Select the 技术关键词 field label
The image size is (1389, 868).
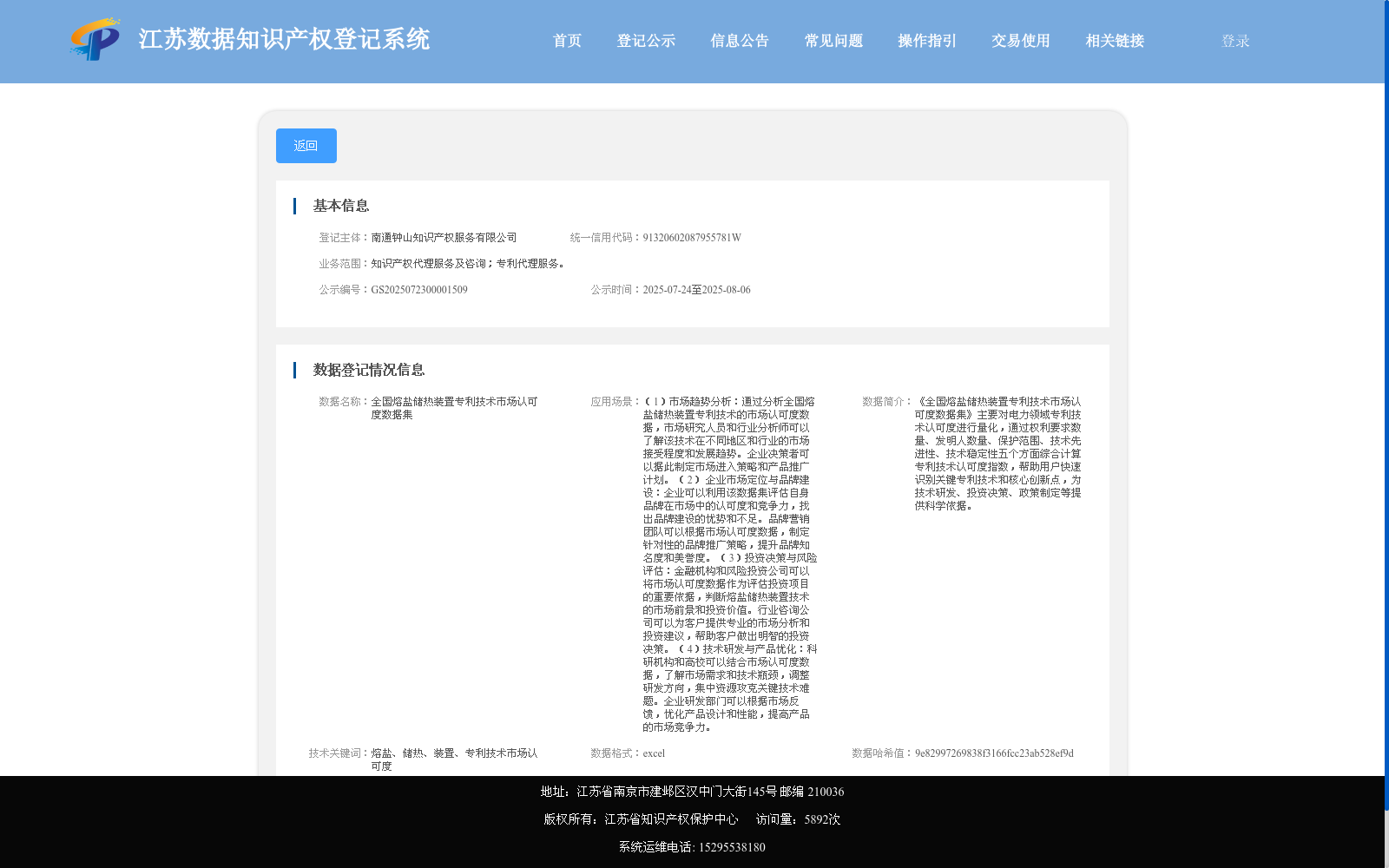(x=335, y=753)
